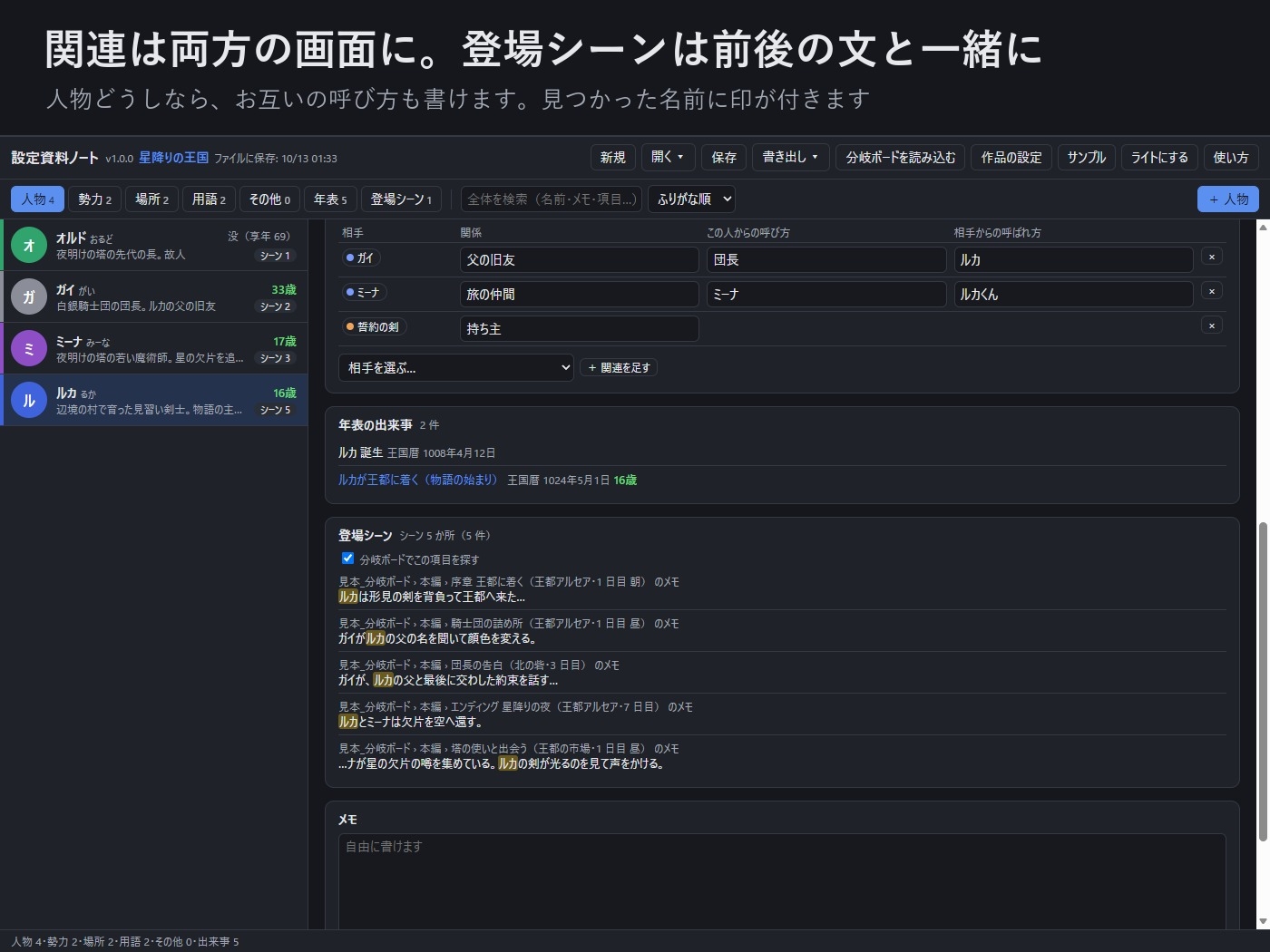The image size is (1270, 952).
Task: Edit ミーナ's この人からの呼び方 field
Action: 826,294
